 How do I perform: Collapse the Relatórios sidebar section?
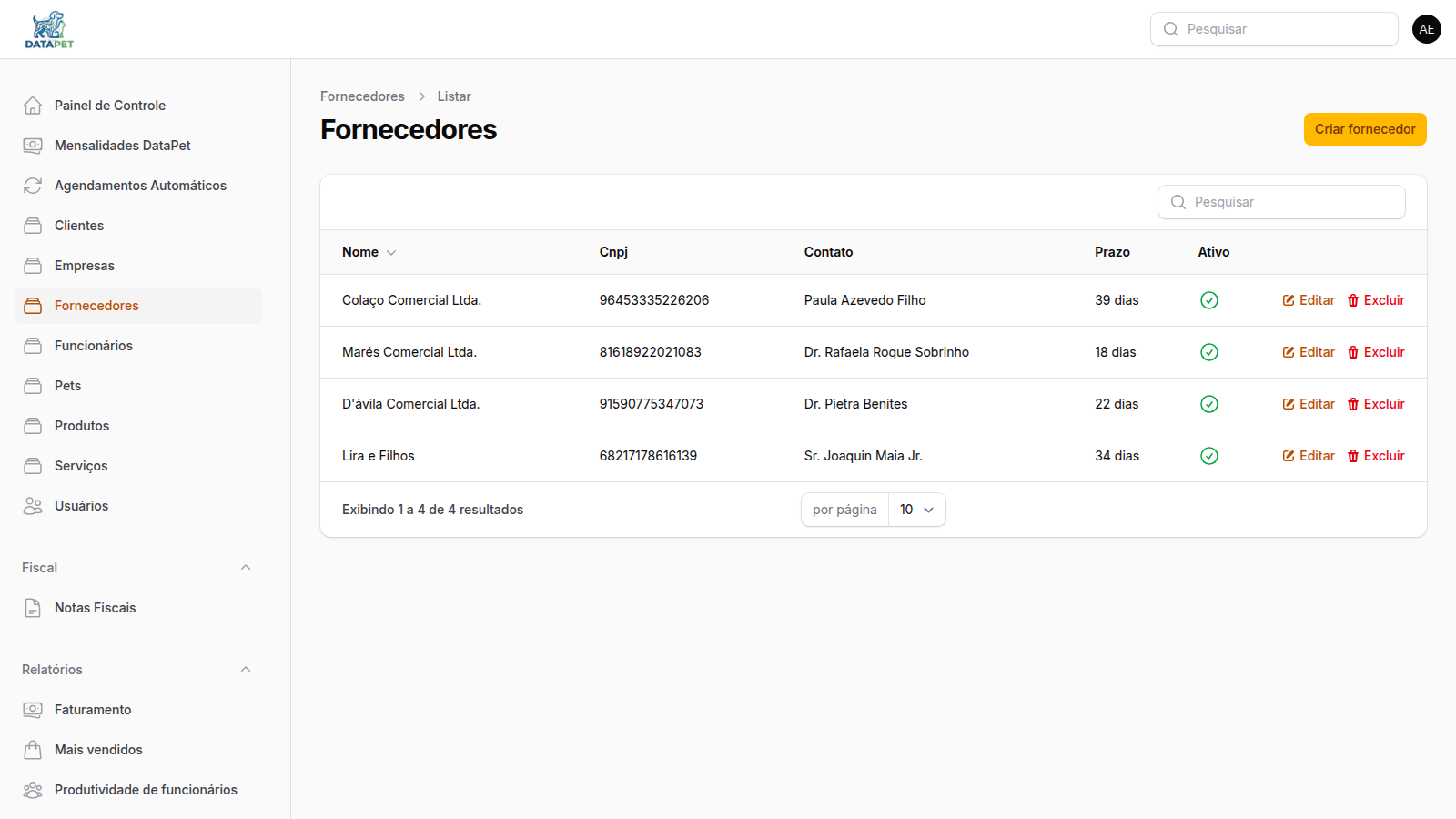[x=246, y=670]
